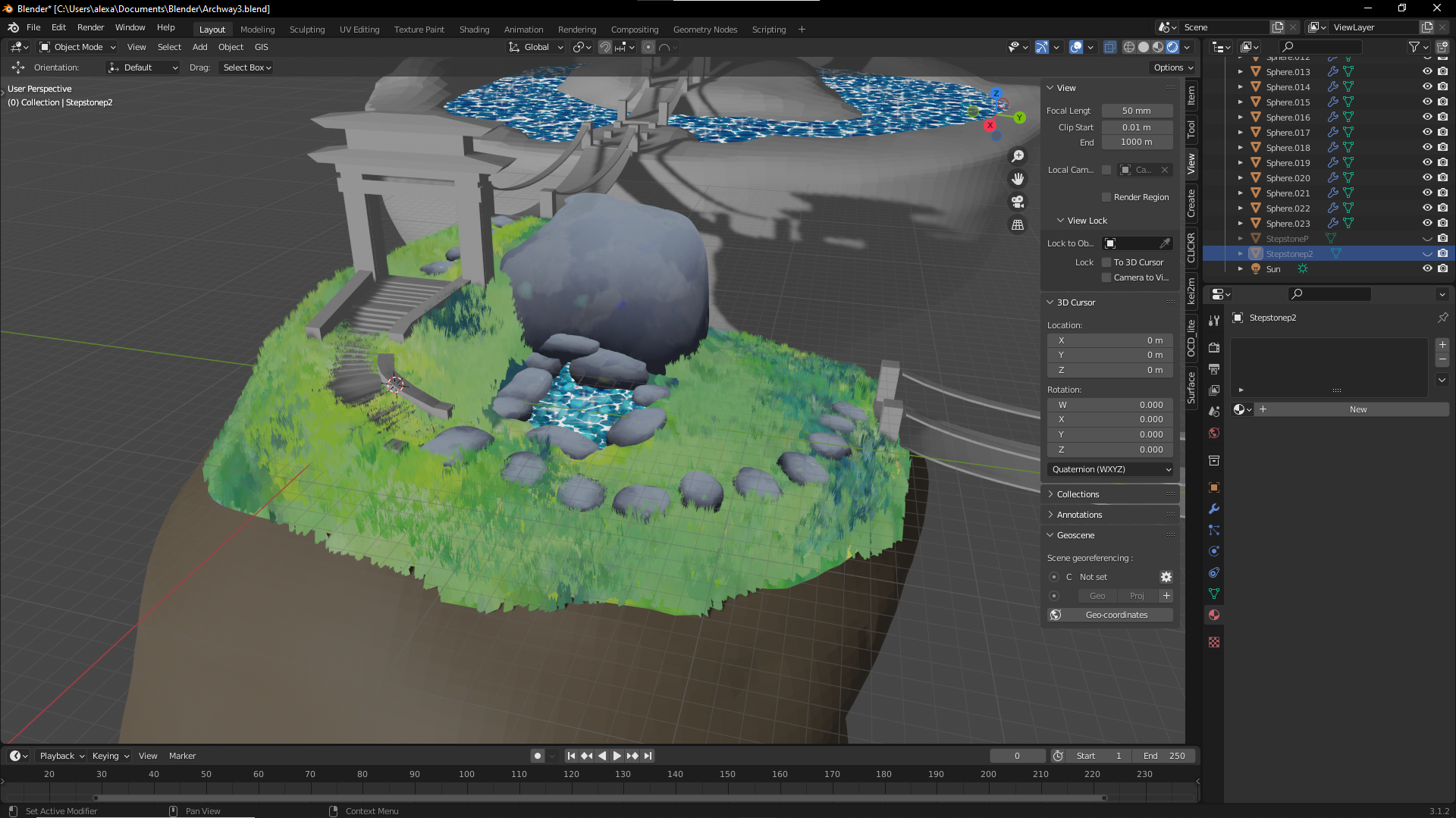Image resolution: width=1456 pixels, height=818 pixels.
Task: Hide Sphere.018 using its eye icon
Action: click(x=1426, y=148)
